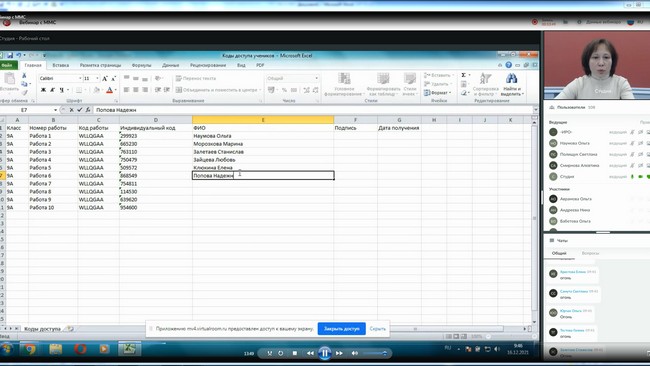Click the AutoSum sigma icon

[463, 75]
